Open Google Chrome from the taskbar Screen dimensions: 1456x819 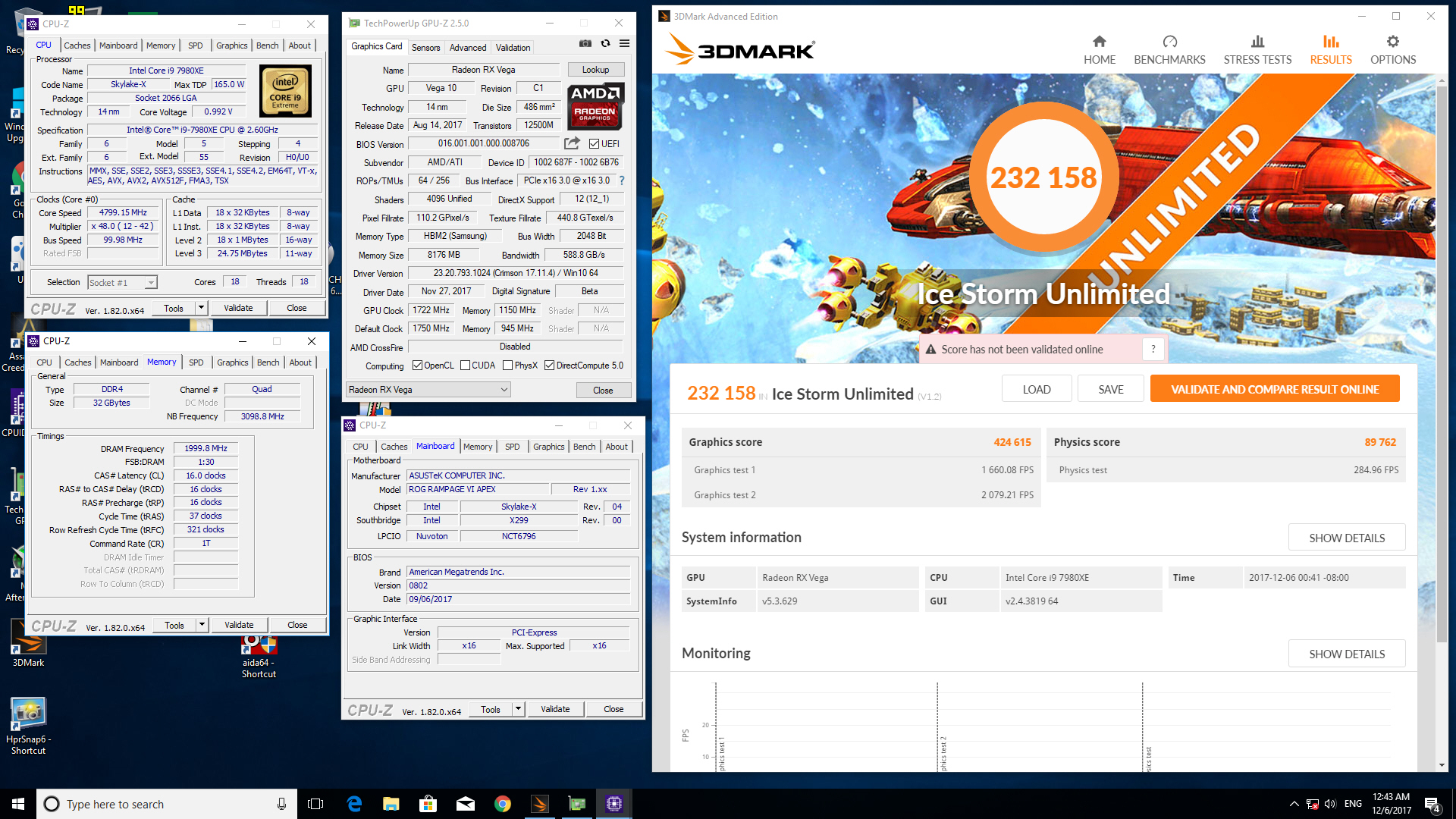[x=502, y=804]
